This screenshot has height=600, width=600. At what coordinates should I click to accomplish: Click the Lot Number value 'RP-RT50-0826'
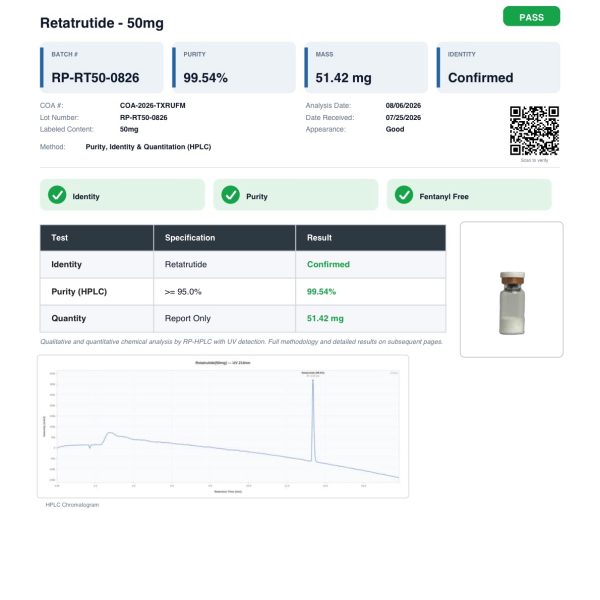point(143,117)
